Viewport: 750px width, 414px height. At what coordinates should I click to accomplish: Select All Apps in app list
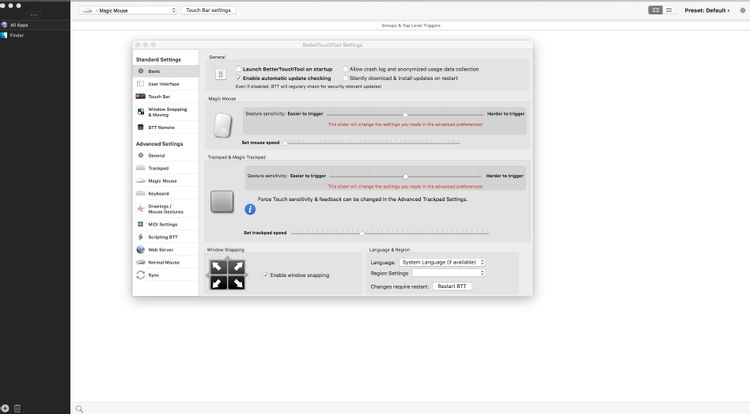pos(34,25)
